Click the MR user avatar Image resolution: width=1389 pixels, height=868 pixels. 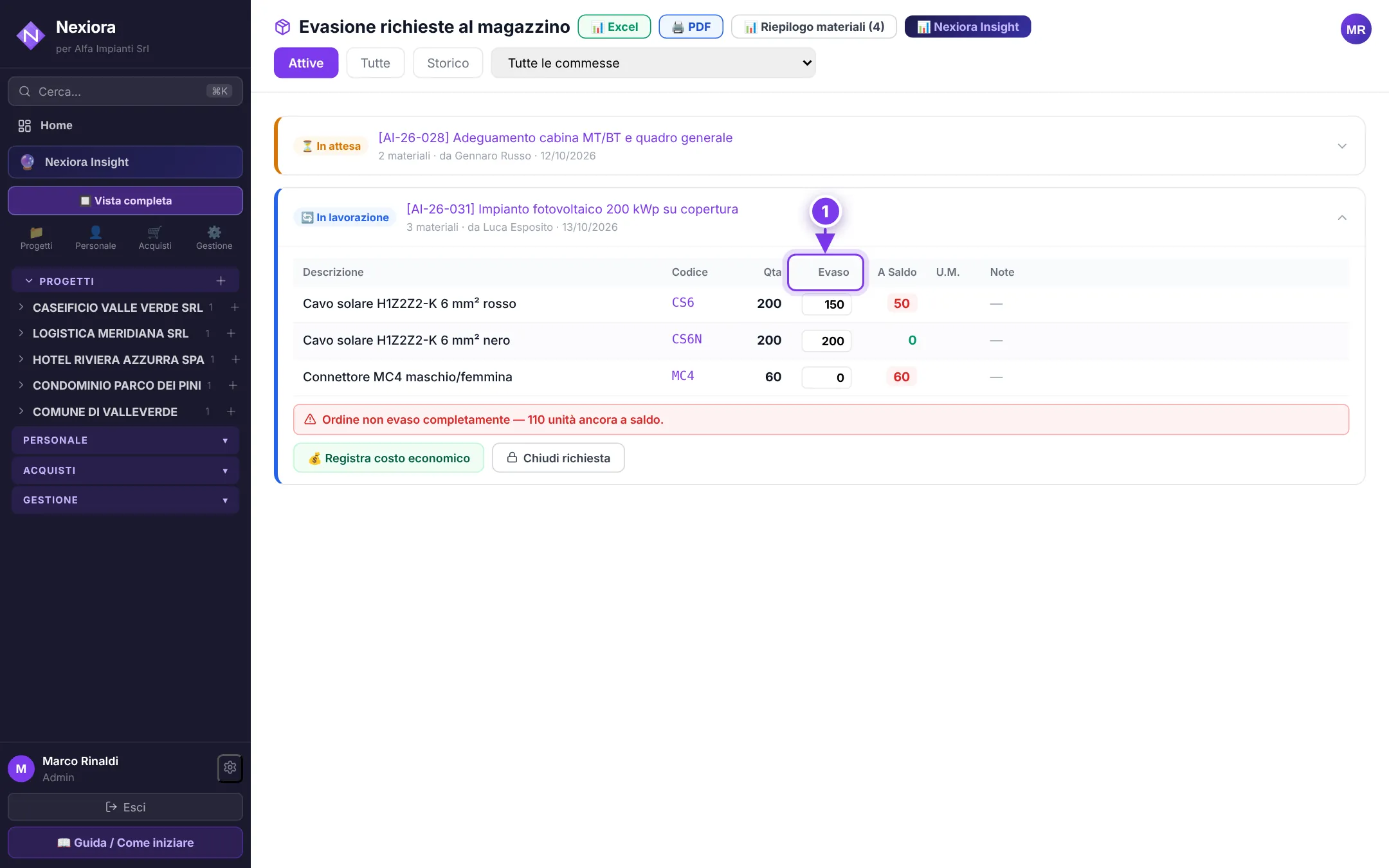pyautogui.click(x=1356, y=29)
